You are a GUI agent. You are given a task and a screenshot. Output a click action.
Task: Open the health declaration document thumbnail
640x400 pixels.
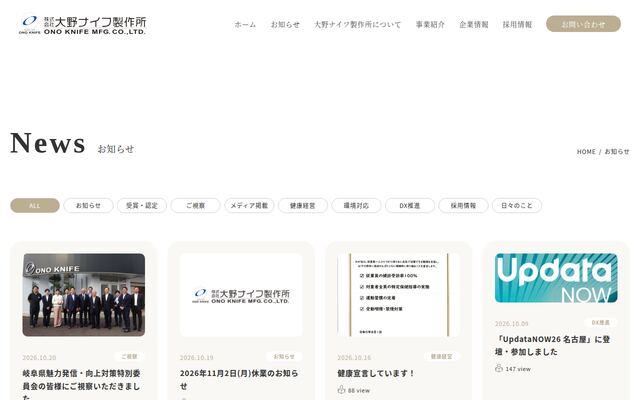399,295
